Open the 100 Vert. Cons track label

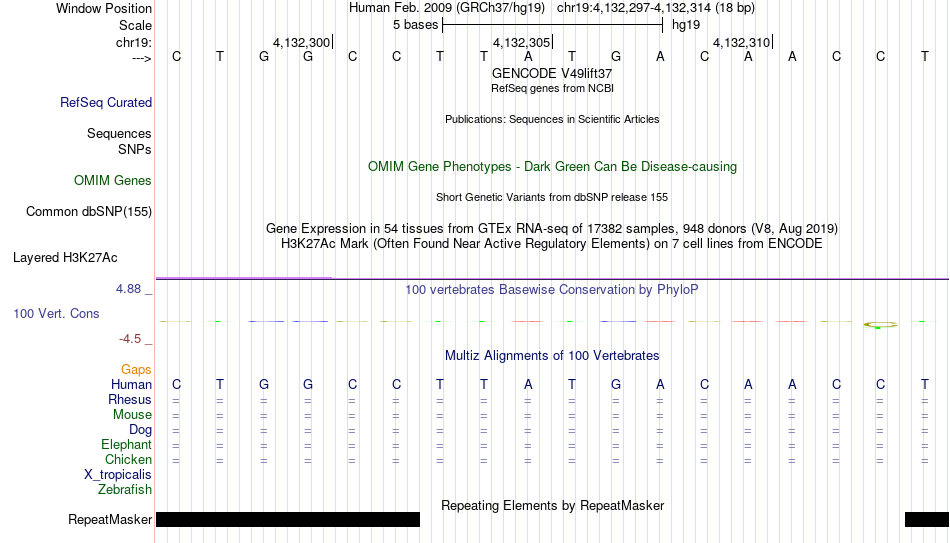[x=56, y=313]
